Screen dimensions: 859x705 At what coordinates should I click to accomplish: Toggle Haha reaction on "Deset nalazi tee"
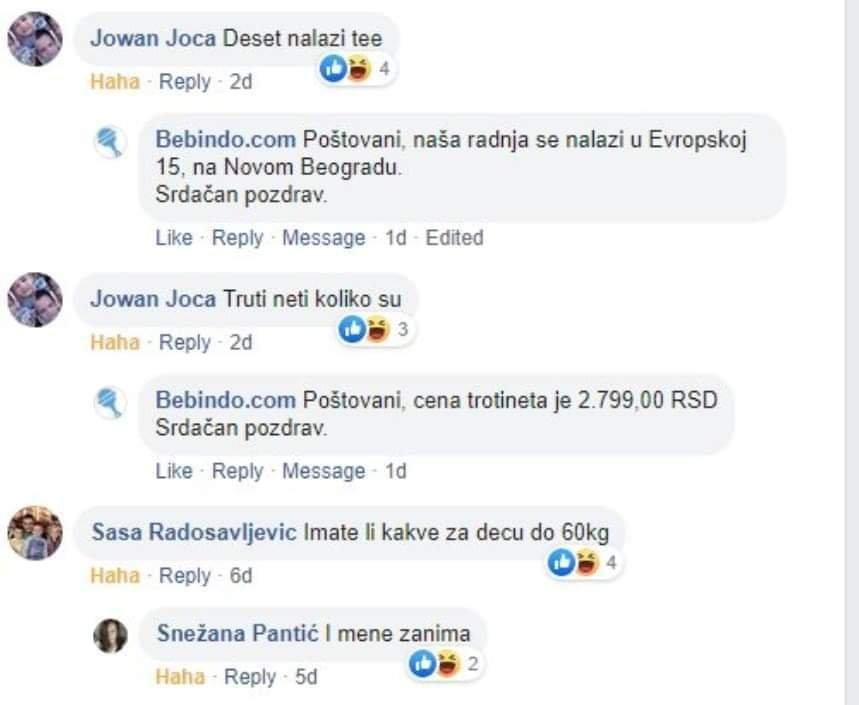115,82
